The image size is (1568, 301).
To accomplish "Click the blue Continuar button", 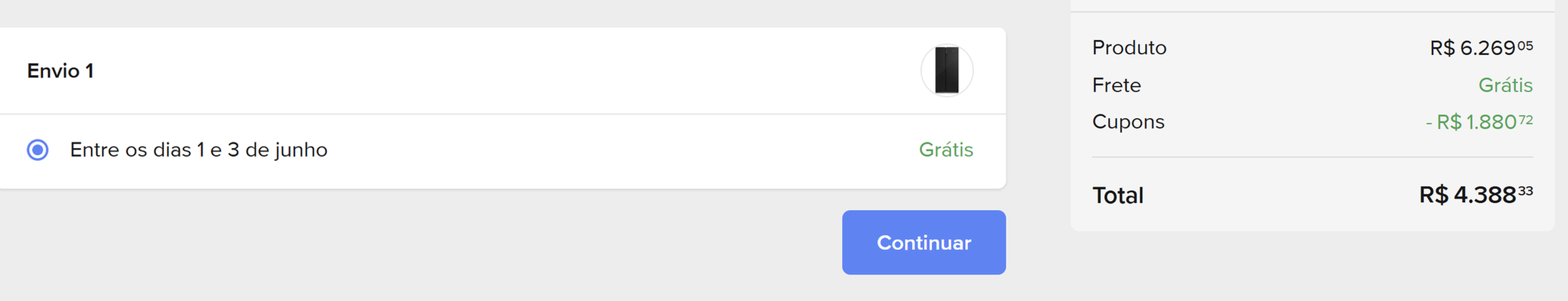I will tap(923, 243).
